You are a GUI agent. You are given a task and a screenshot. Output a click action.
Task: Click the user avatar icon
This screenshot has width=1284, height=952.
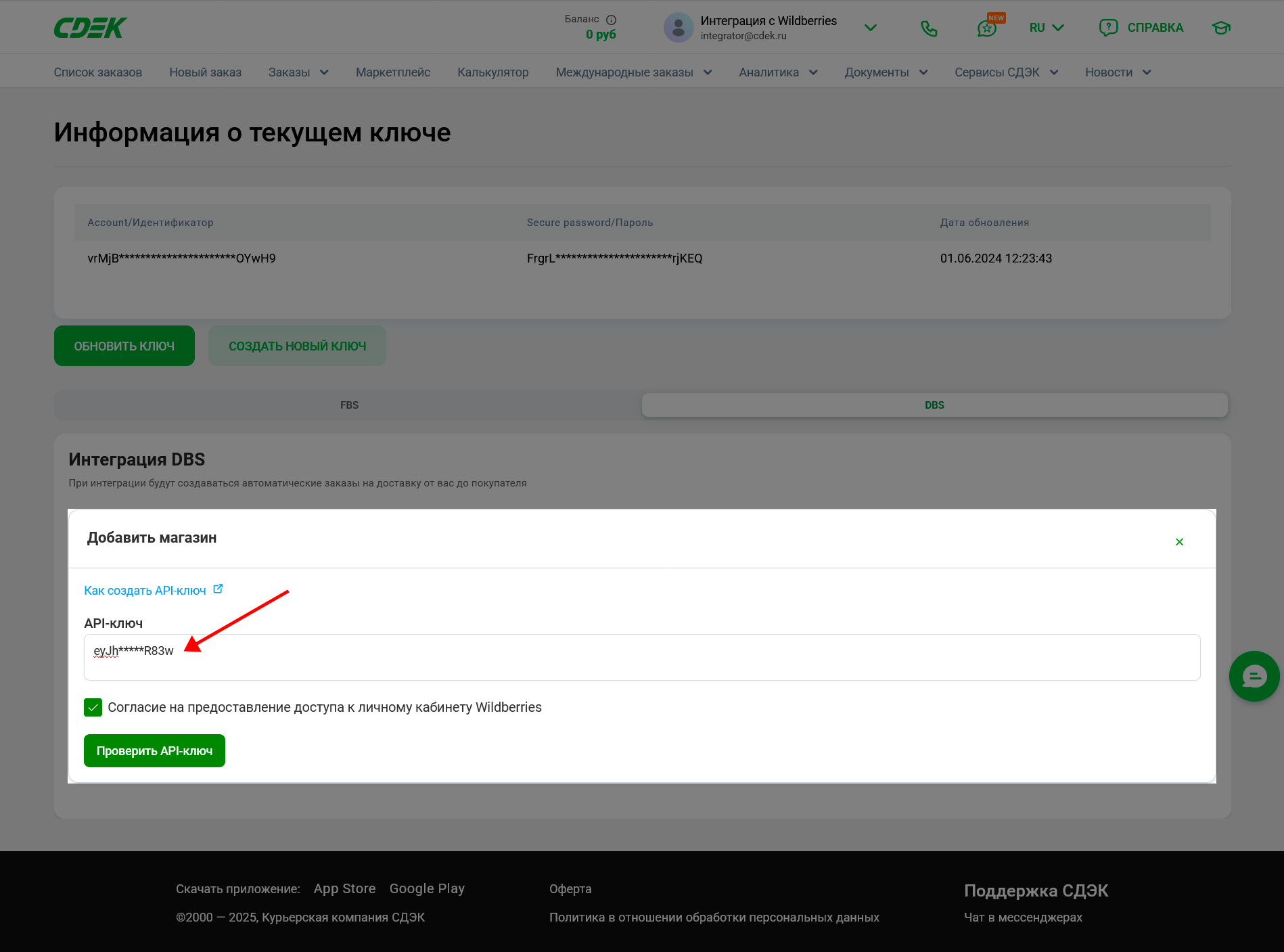coord(679,28)
